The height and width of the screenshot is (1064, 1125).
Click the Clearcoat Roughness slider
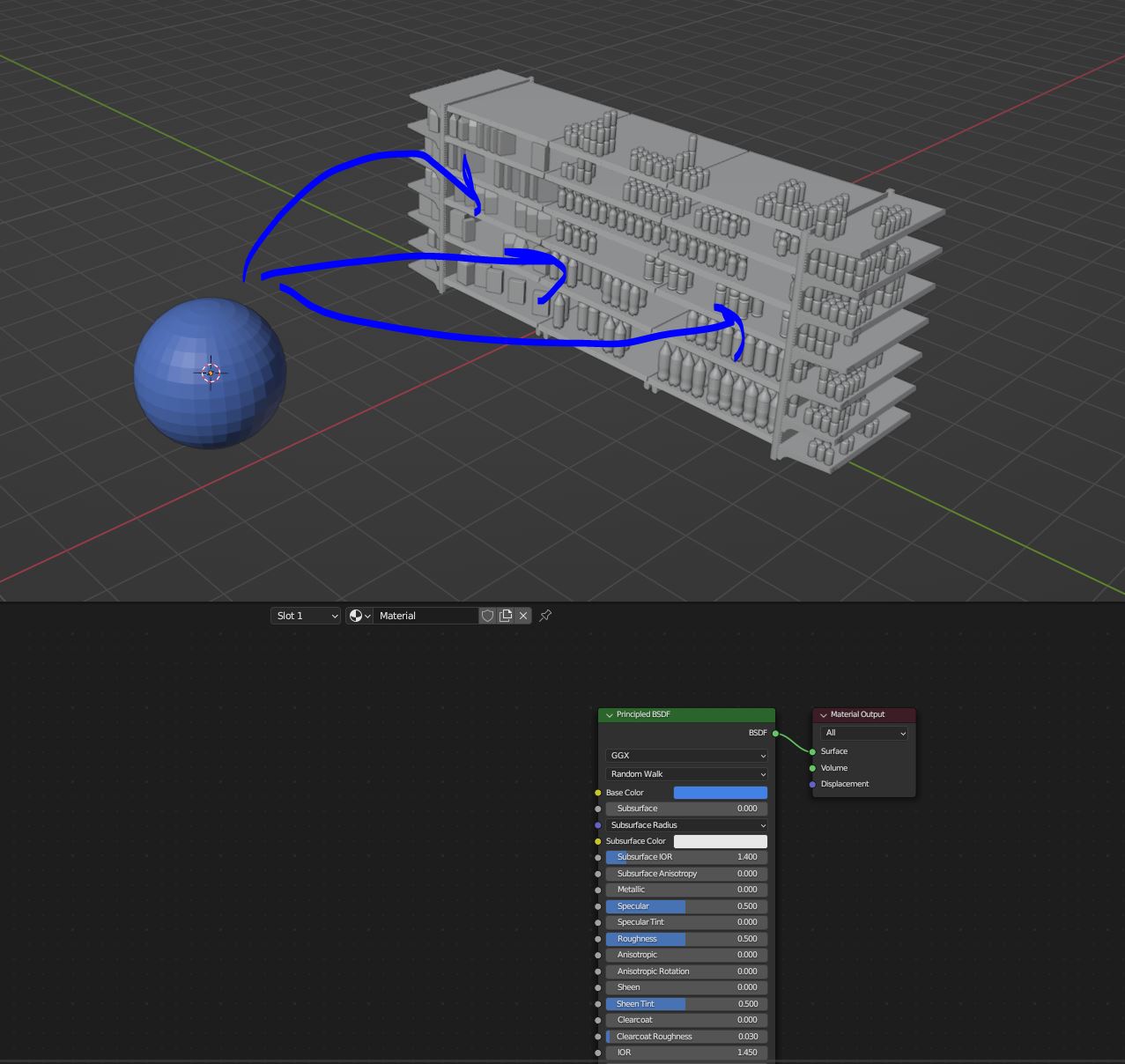click(686, 1037)
